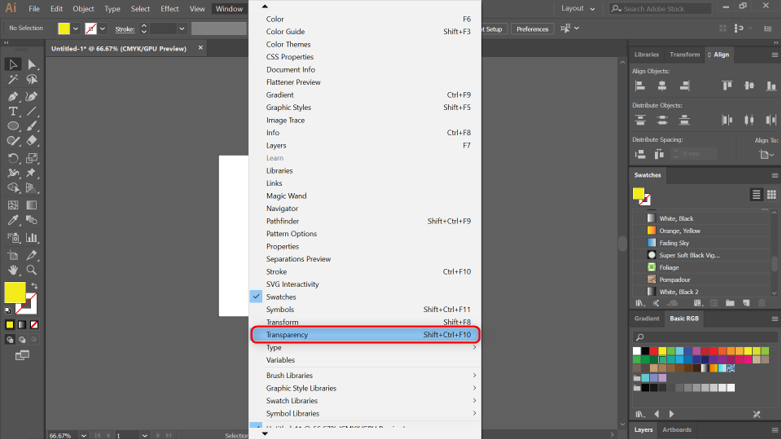Pick the Magic Wand tool
Viewport: 781px width, 439px height.
(13, 80)
